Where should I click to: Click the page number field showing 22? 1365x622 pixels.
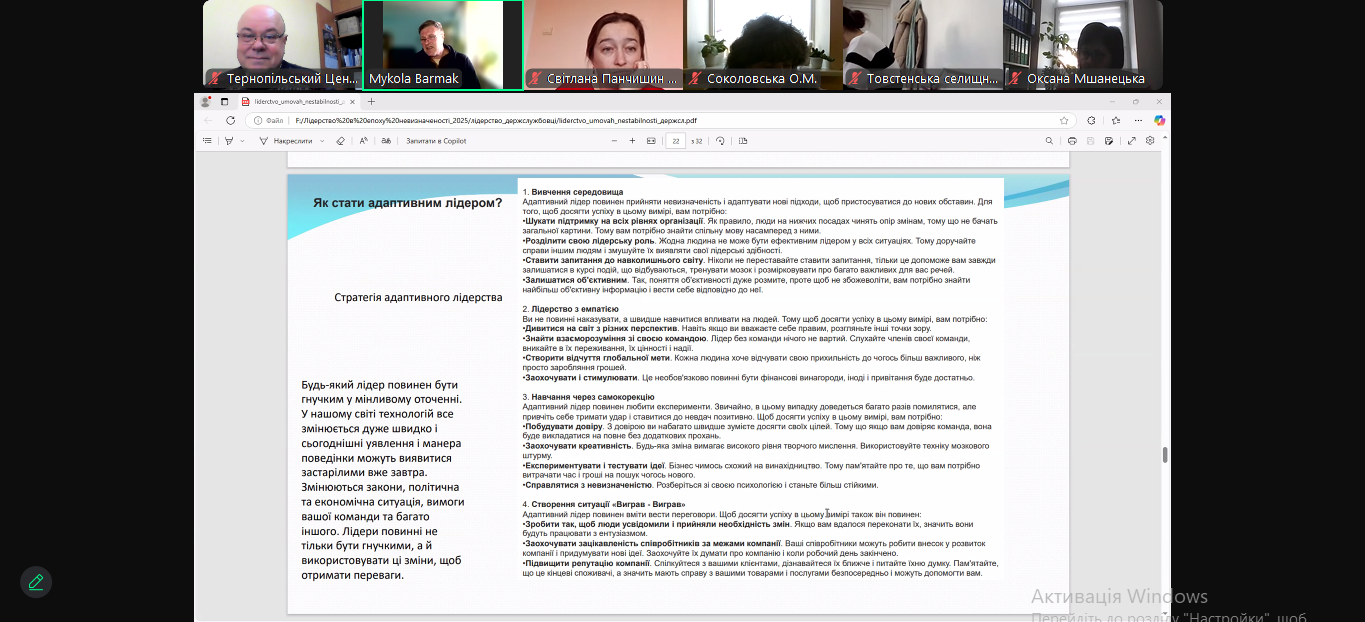coord(676,141)
